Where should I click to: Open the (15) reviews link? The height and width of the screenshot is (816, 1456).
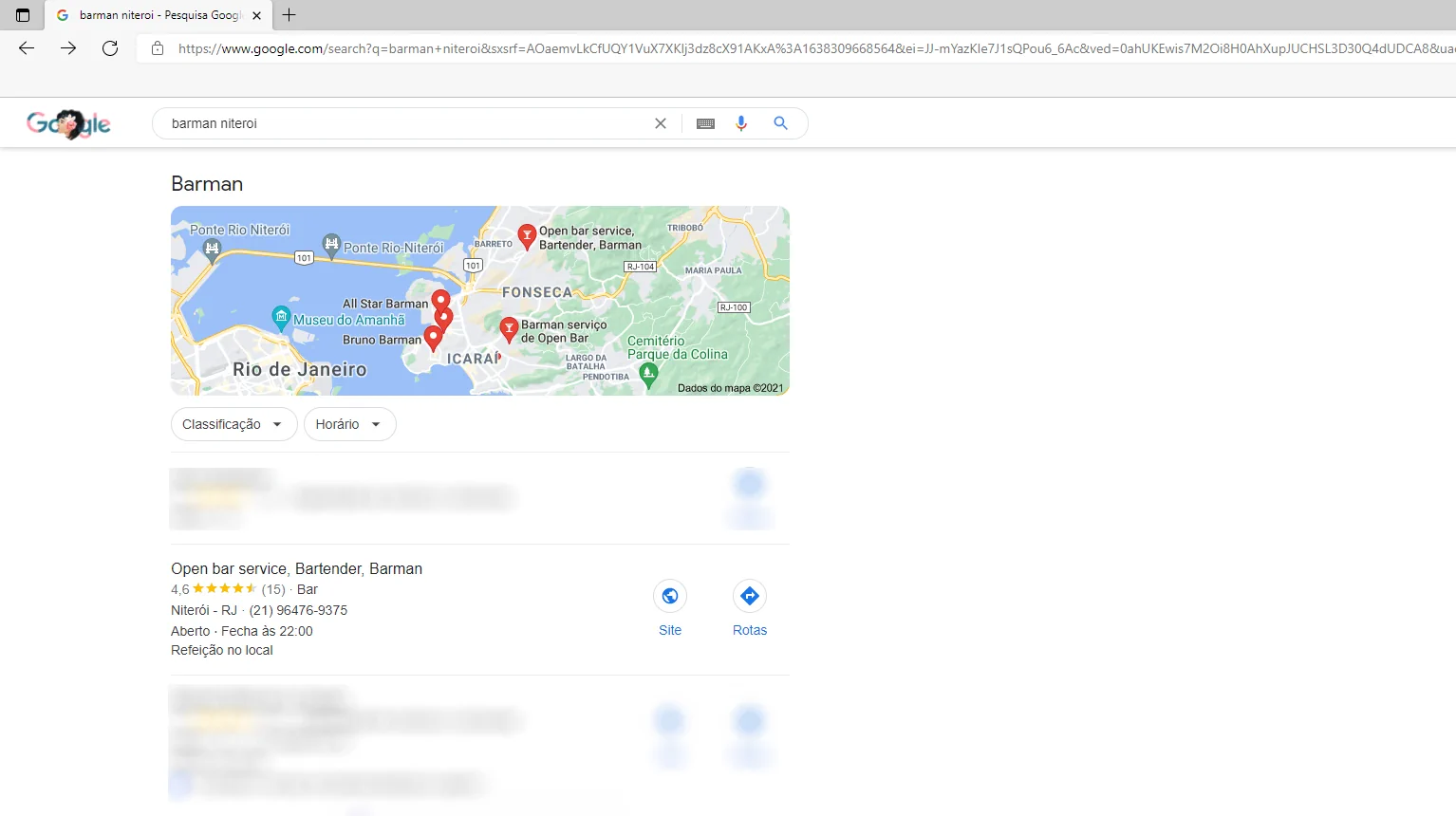(272, 589)
